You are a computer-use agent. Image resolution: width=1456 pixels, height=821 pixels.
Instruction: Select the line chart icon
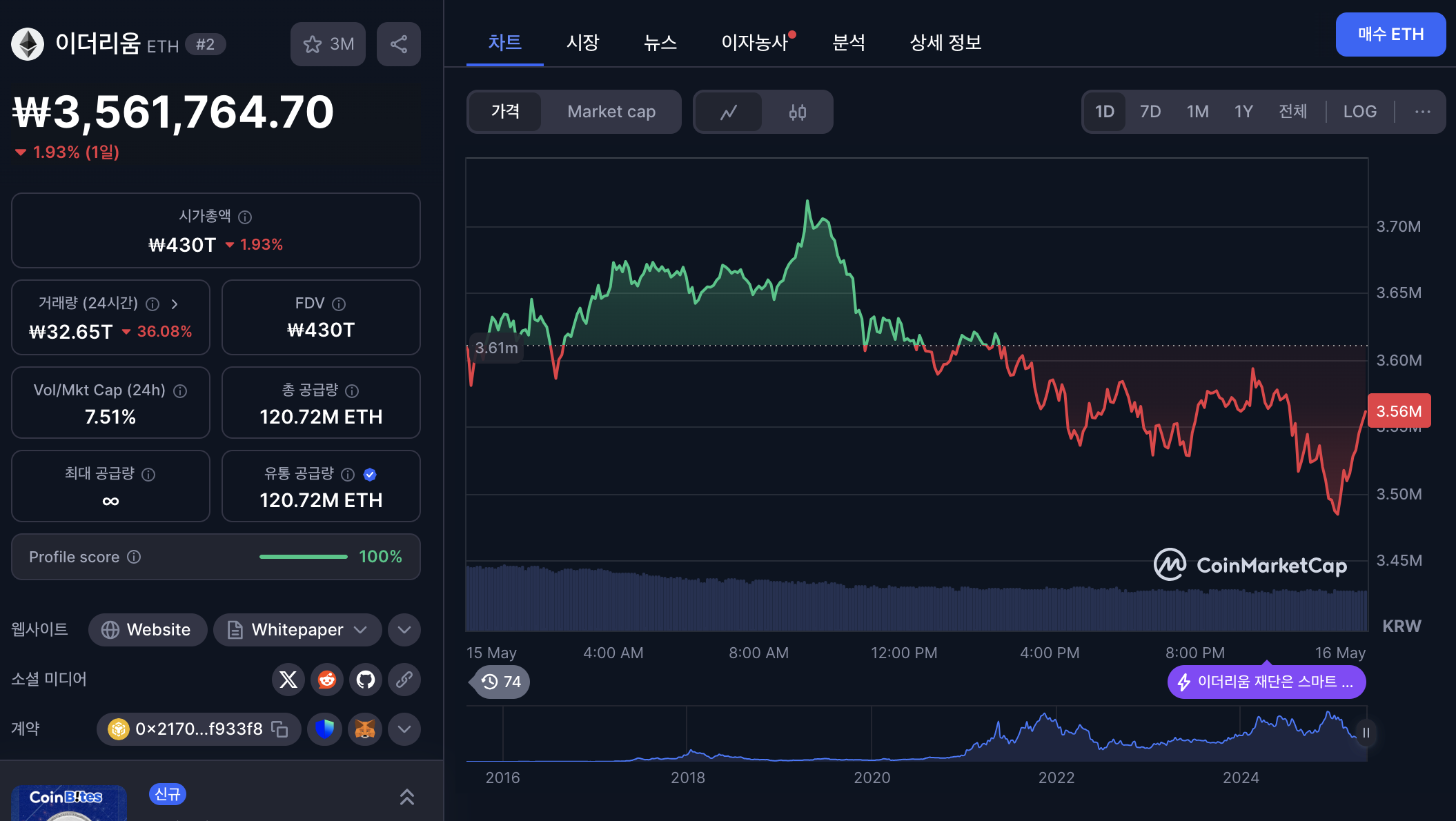729,112
